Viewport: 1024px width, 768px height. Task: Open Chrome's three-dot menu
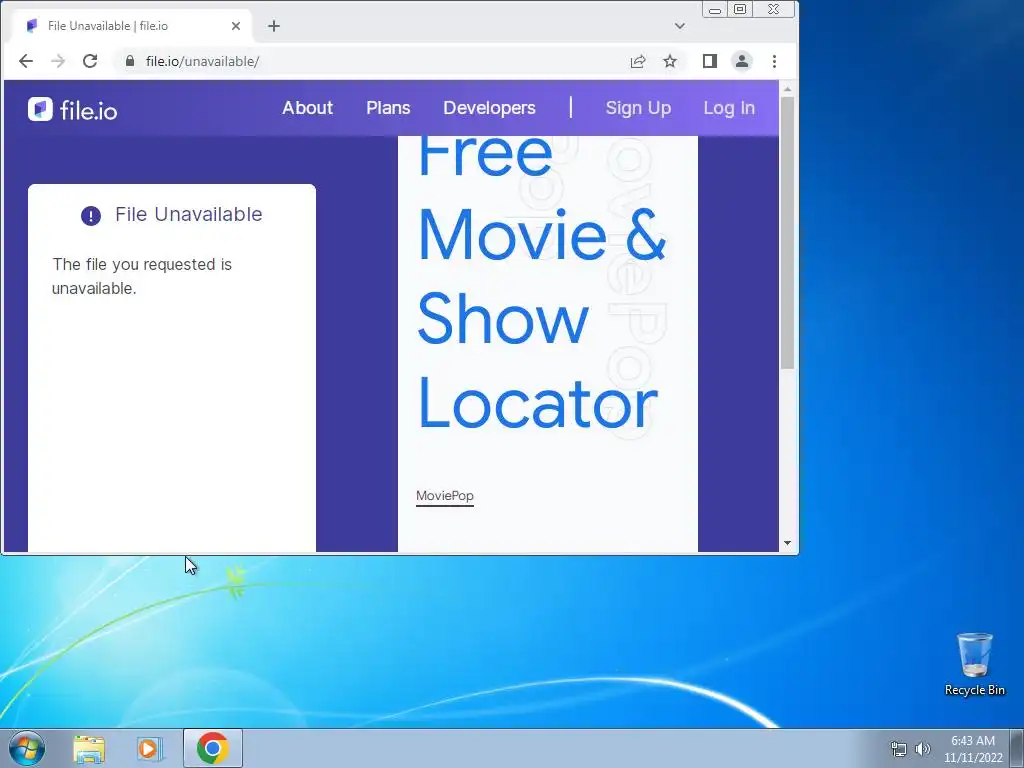coord(775,61)
